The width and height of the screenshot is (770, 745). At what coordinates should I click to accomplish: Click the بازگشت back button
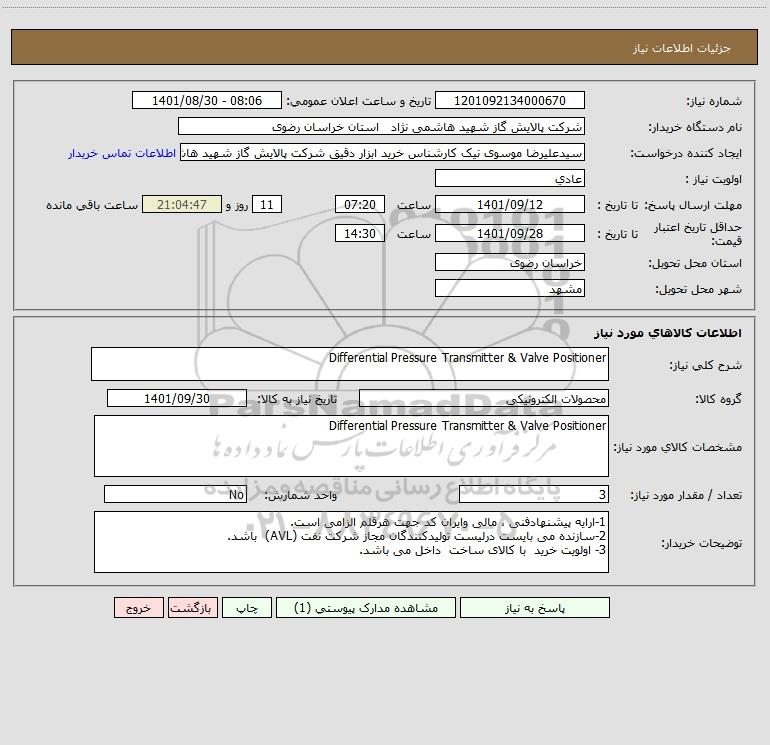[x=192, y=607]
